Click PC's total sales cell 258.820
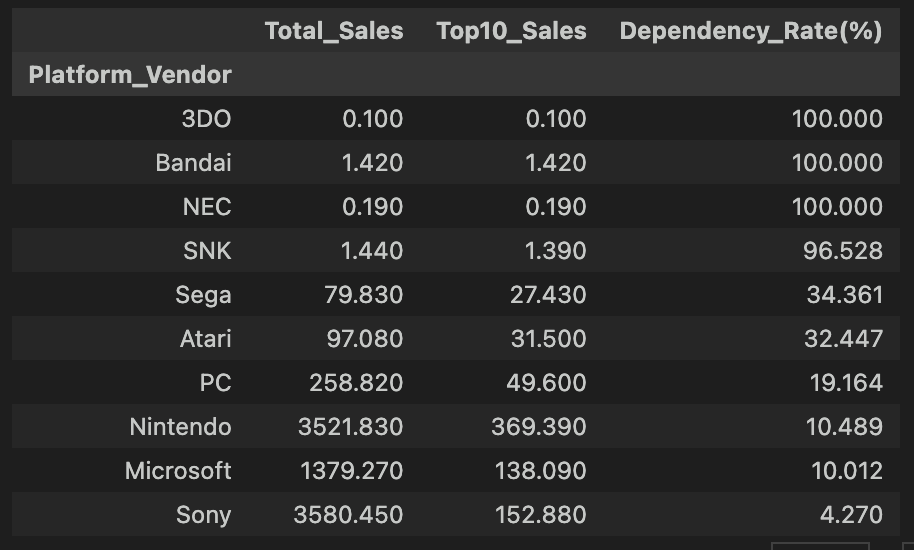 [x=356, y=383]
